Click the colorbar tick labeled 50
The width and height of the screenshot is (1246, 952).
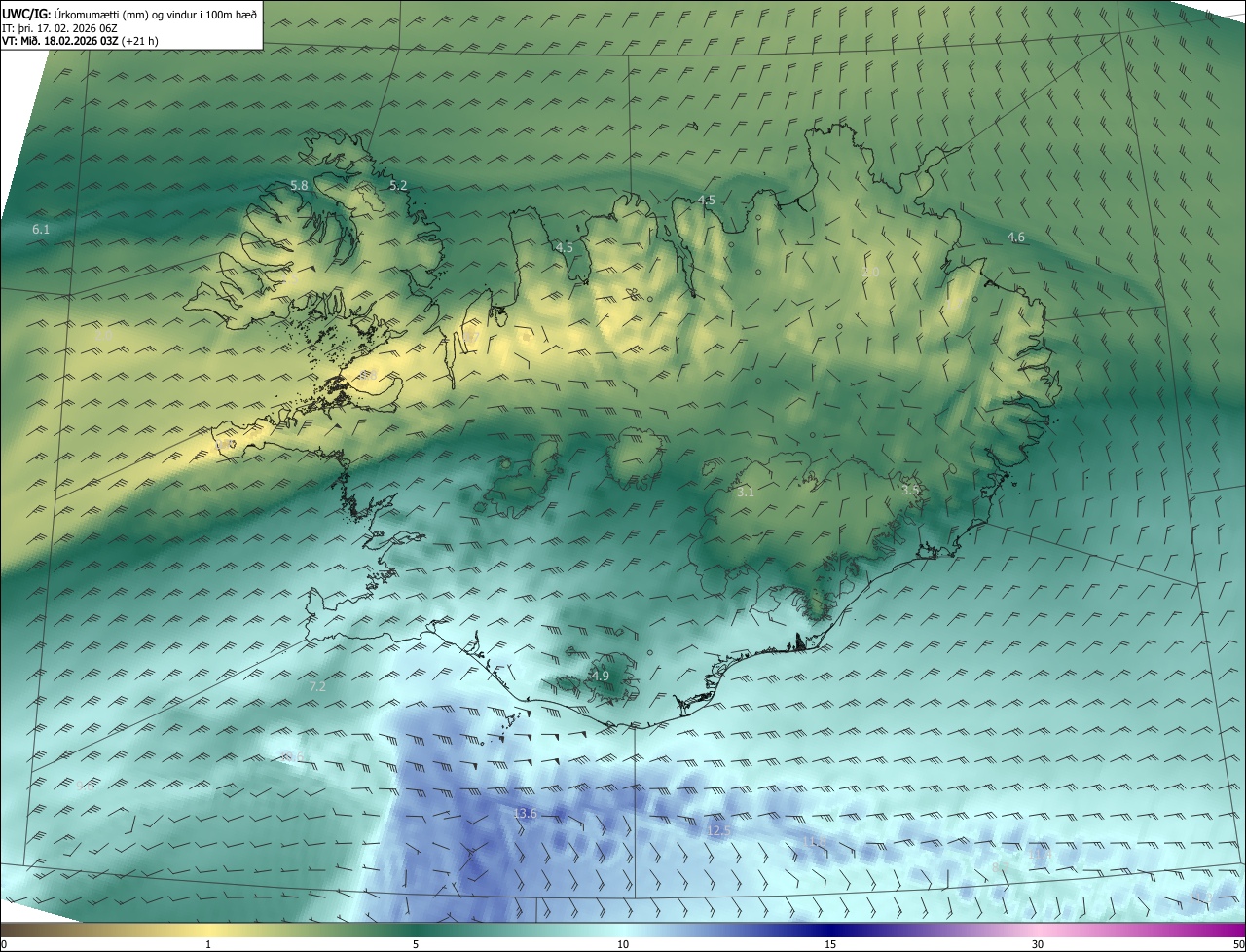click(x=1238, y=944)
